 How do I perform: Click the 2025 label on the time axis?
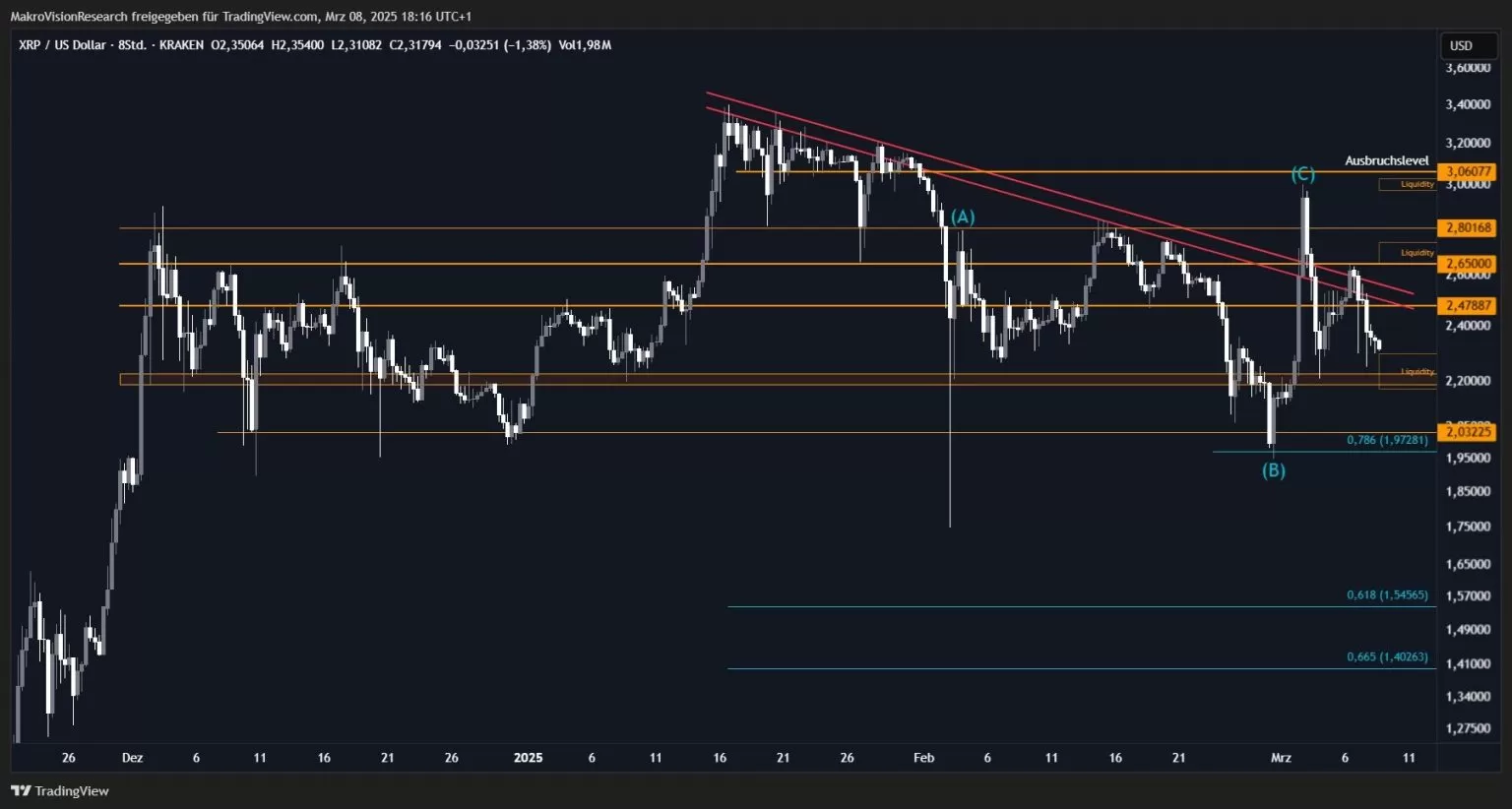tap(529, 758)
